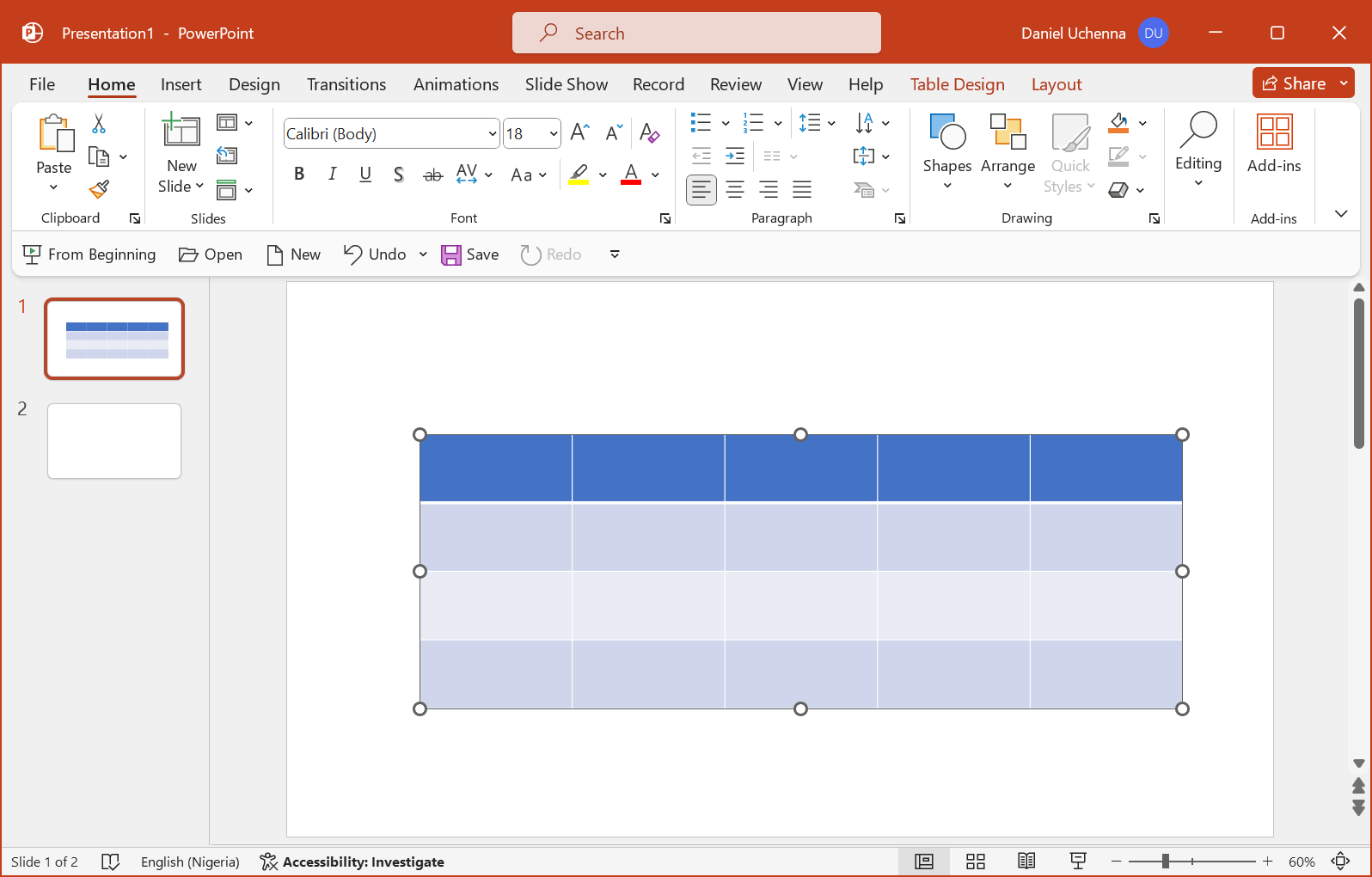Click the Cut scissors icon
Screen dimensions: 1372x877
pos(99,124)
